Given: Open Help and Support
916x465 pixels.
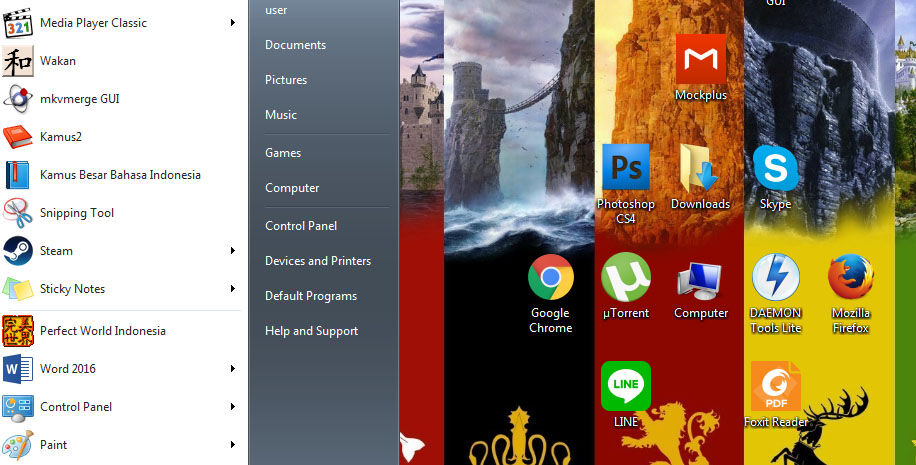Looking at the screenshot, I should pos(311,331).
